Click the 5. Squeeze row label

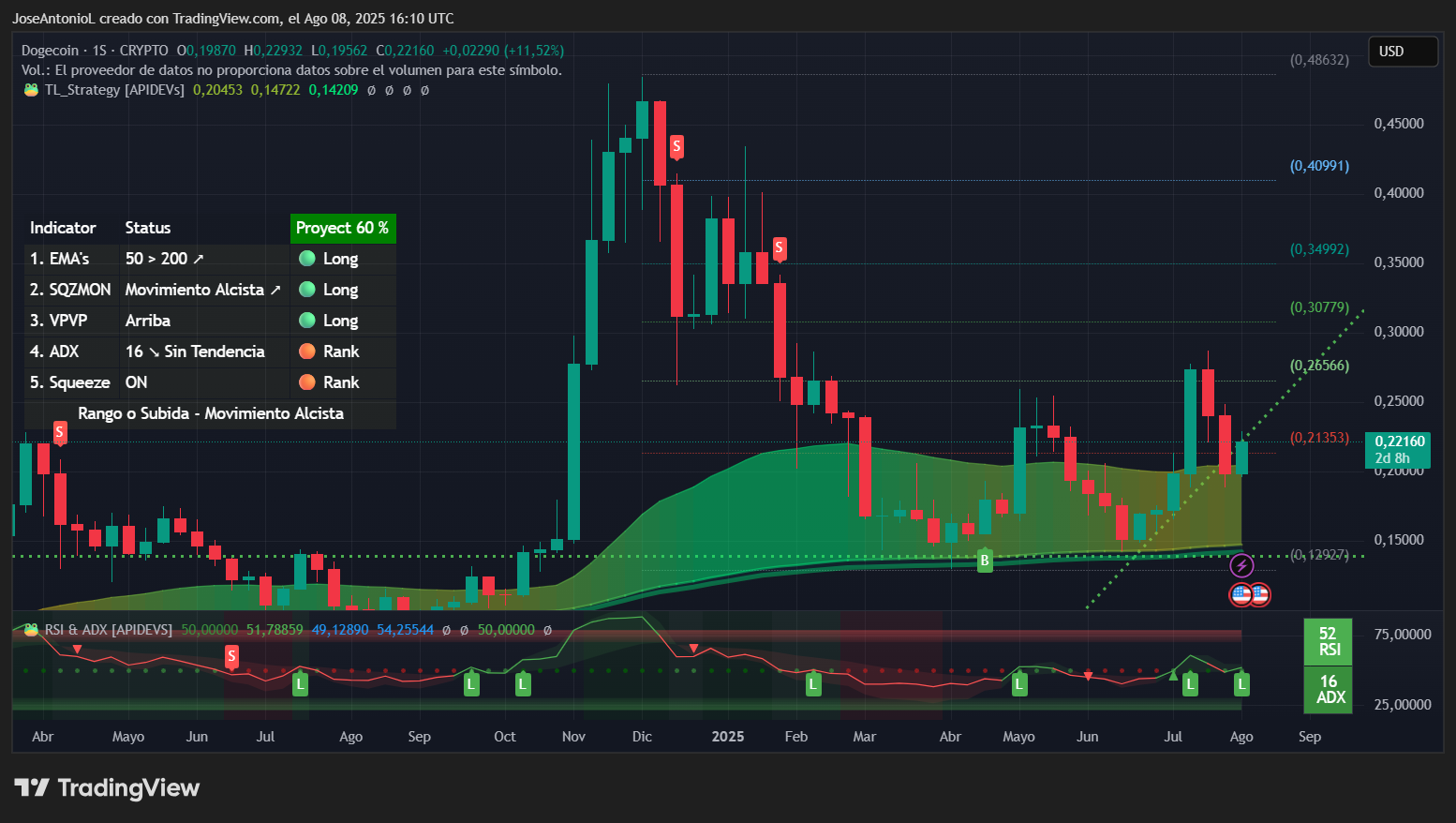click(70, 382)
